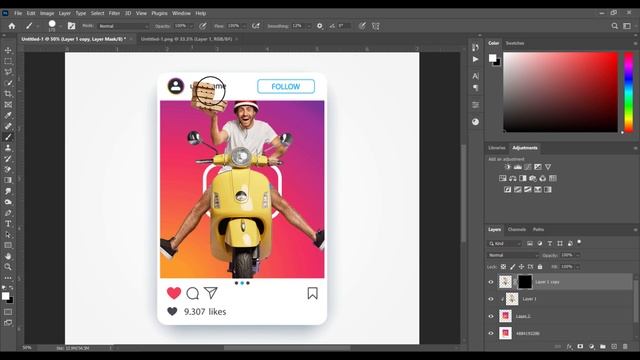Select the Horizontal Type tool
The width and height of the screenshot is (640, 360).
[8, 224]
